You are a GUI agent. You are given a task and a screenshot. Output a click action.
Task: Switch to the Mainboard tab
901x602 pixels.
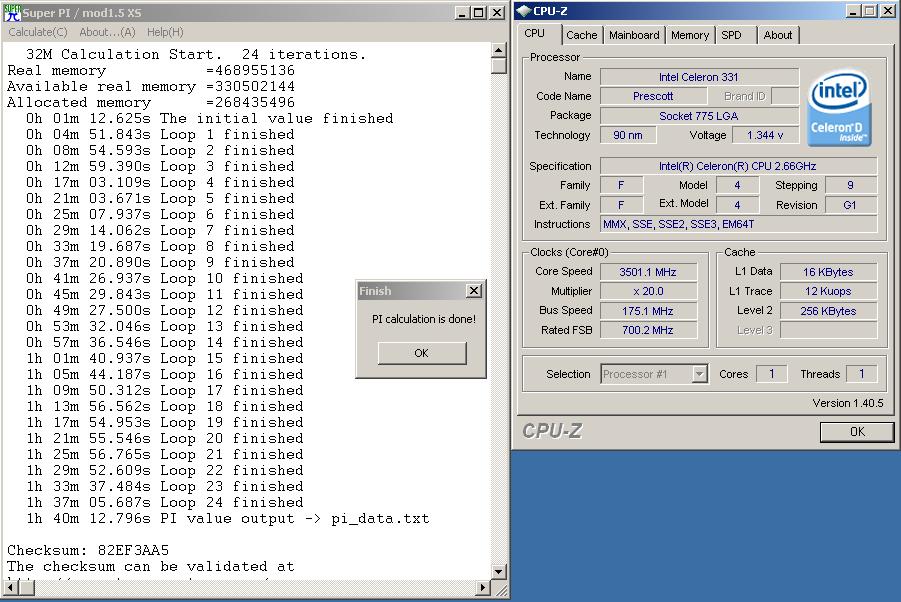[634, 35]
